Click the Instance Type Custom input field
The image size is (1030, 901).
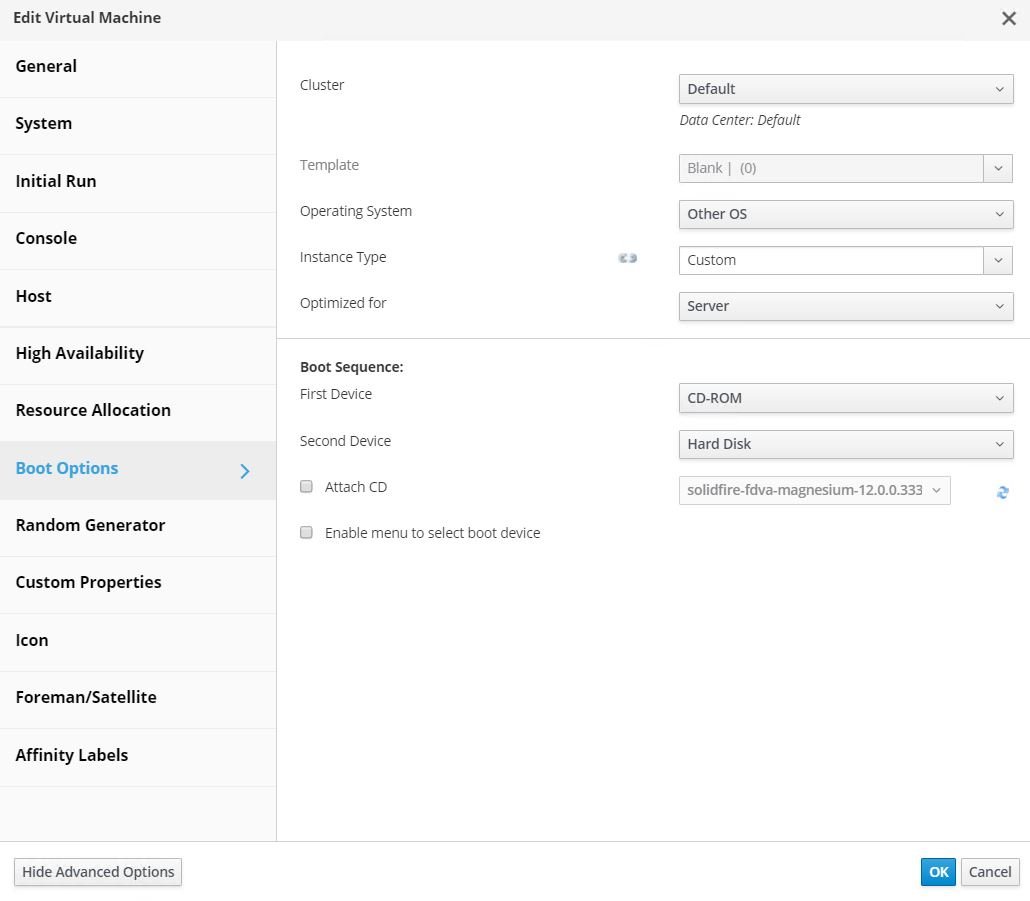click(x=831, y=260)
